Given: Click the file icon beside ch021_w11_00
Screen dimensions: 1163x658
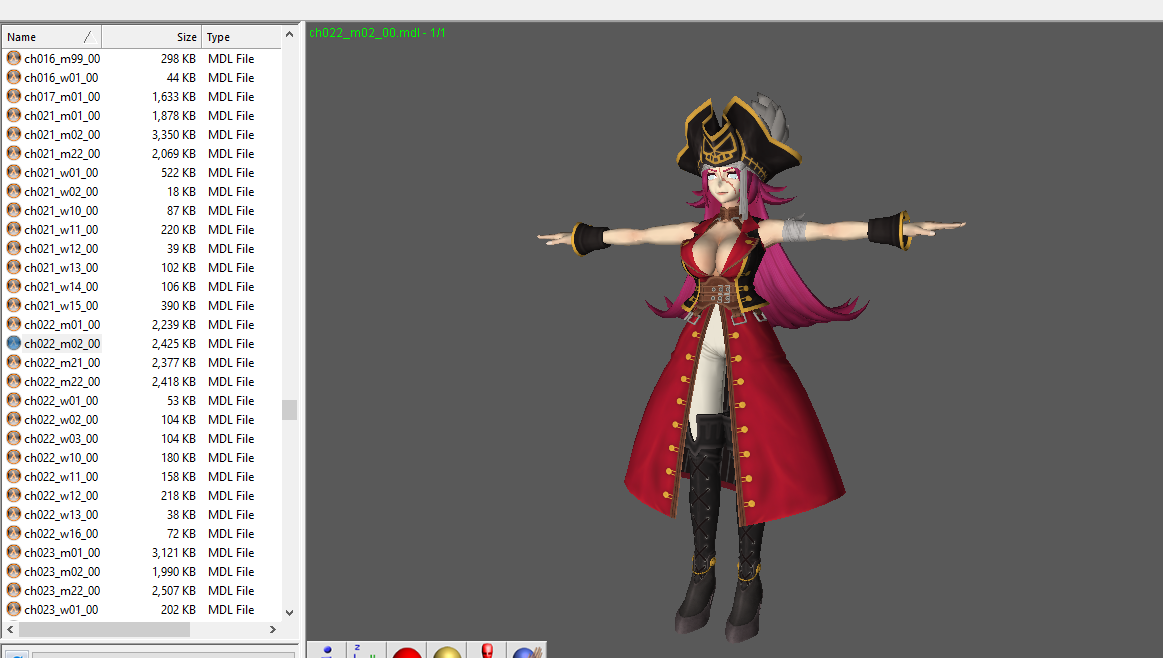Looking at the screenshot, I should [13, 229].
